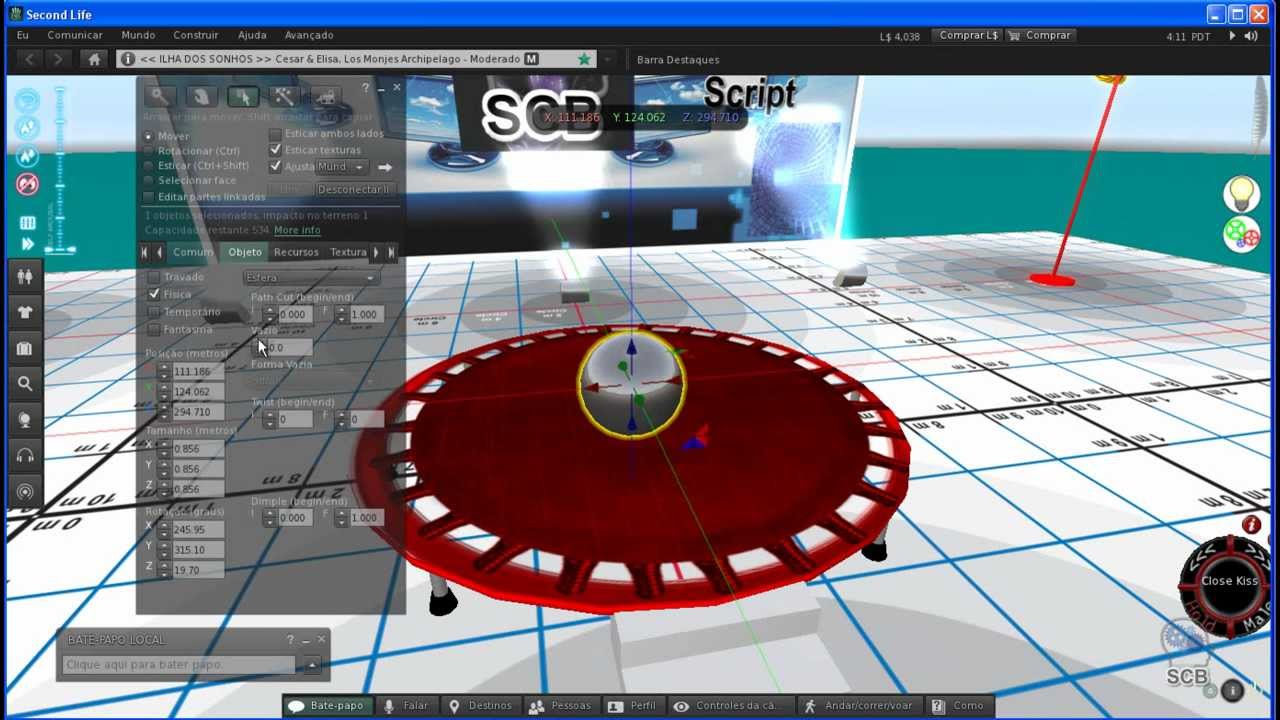1280x720 pixels.
Task: Open the Eu menu
Action: click(23, 35)
